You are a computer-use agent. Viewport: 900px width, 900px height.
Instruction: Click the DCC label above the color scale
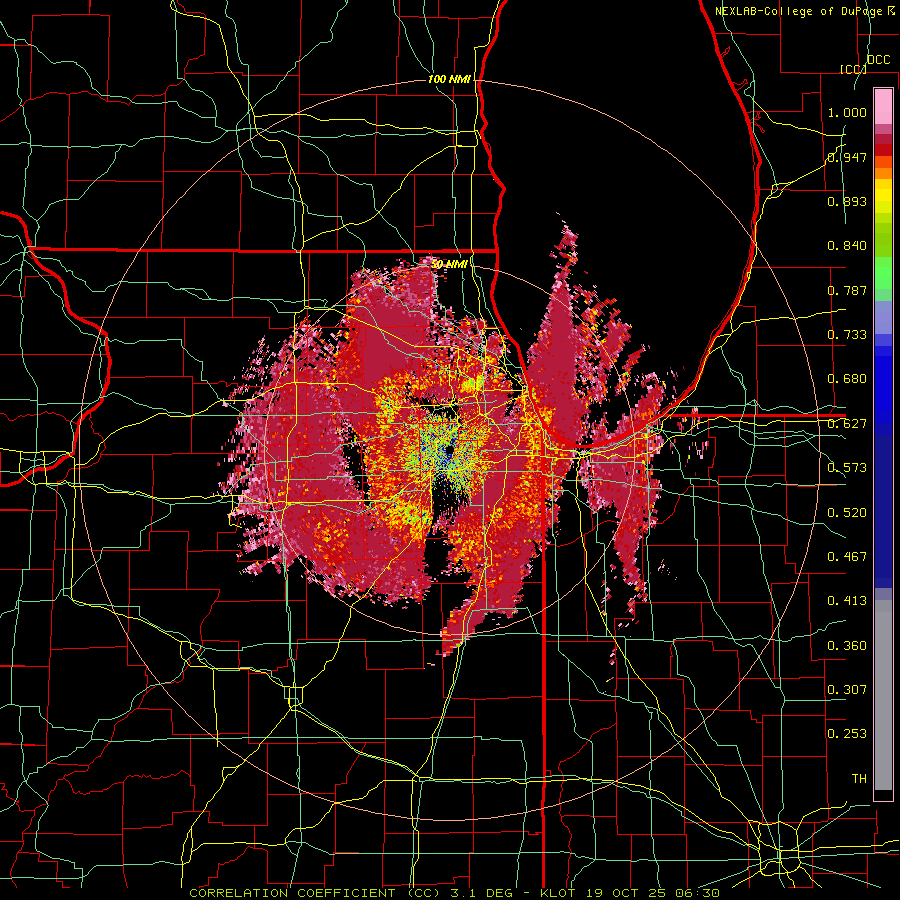pyautogui.click(x=878, y=60)
